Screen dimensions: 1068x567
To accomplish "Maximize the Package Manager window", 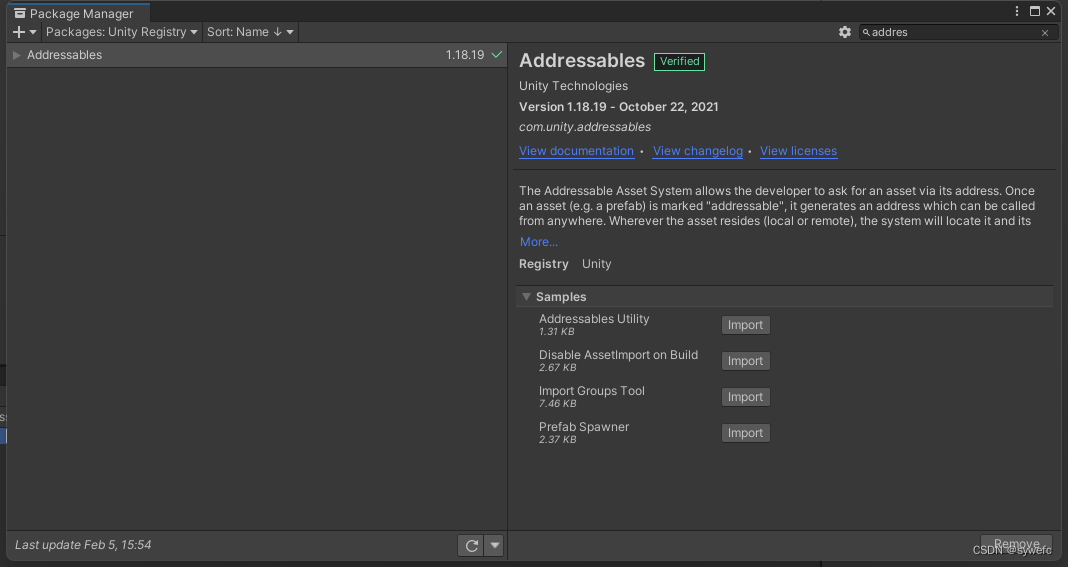I will coord(1035,11).
